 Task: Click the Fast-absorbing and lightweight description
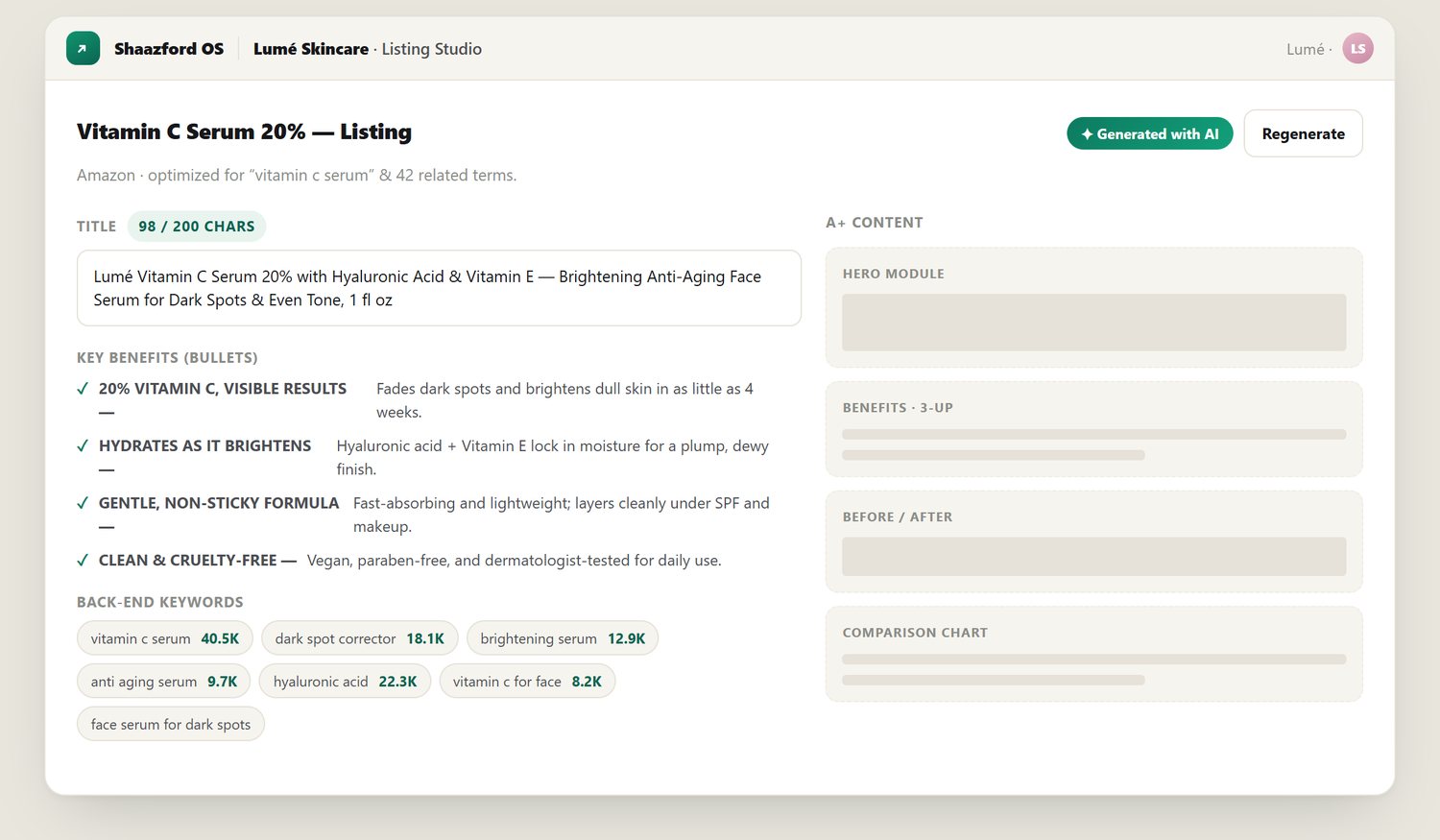point(562,515)
